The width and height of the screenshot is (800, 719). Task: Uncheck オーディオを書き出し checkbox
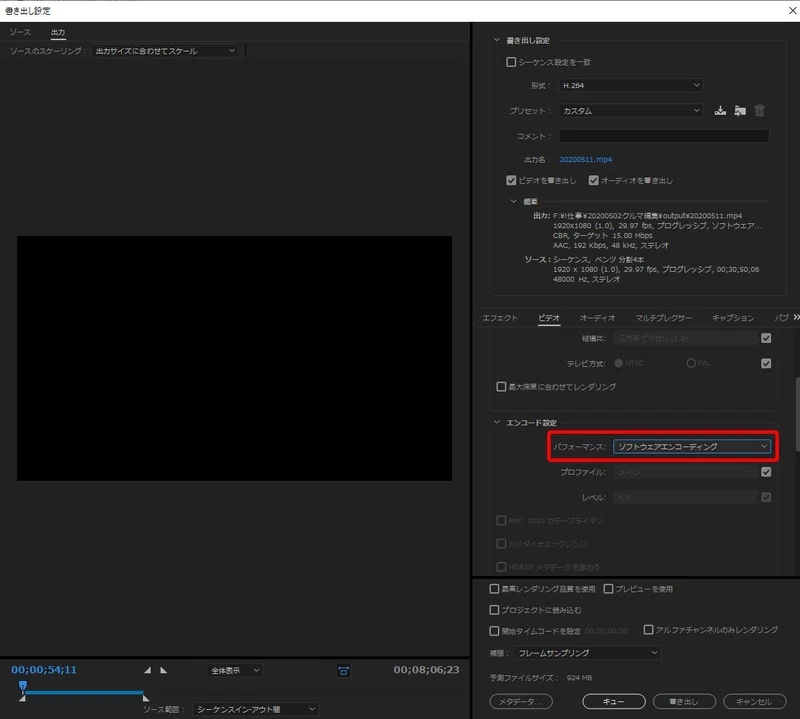click(593, 180)
